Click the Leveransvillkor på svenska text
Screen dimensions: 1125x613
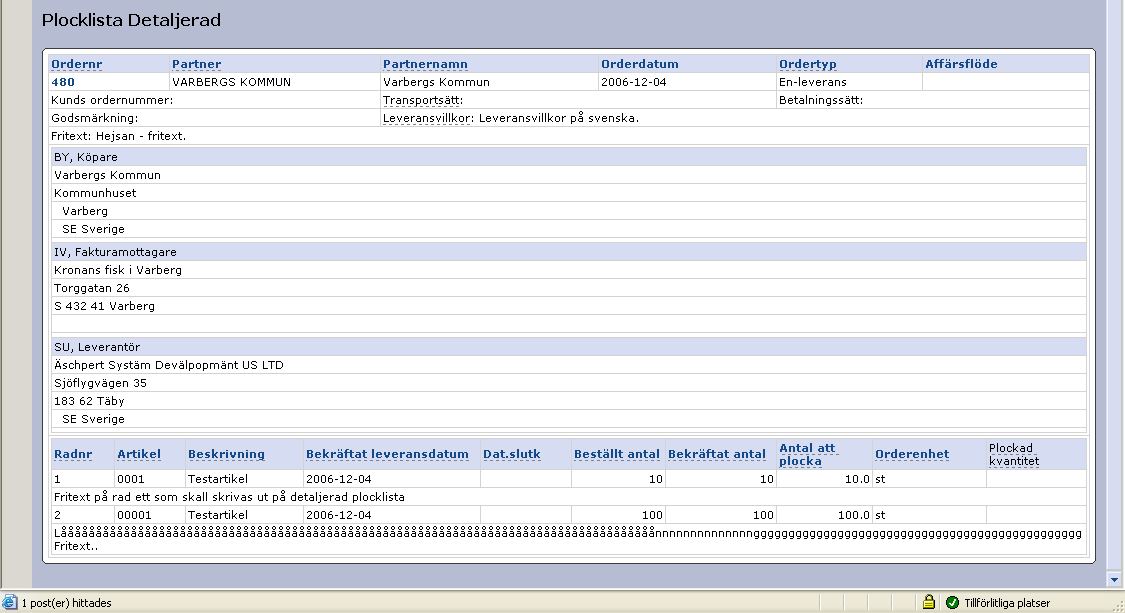(x=558, y=118)
